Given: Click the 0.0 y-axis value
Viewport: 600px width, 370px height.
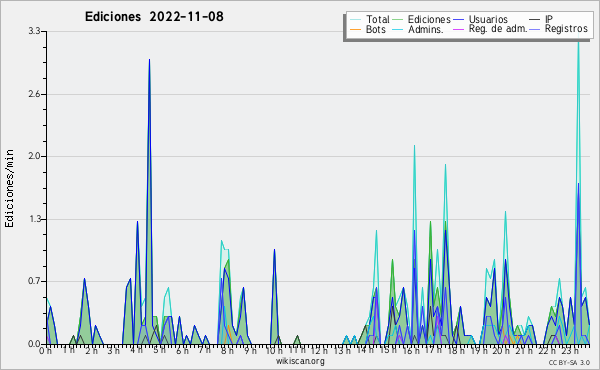Looking at the screenshot, I should (34, 344).
